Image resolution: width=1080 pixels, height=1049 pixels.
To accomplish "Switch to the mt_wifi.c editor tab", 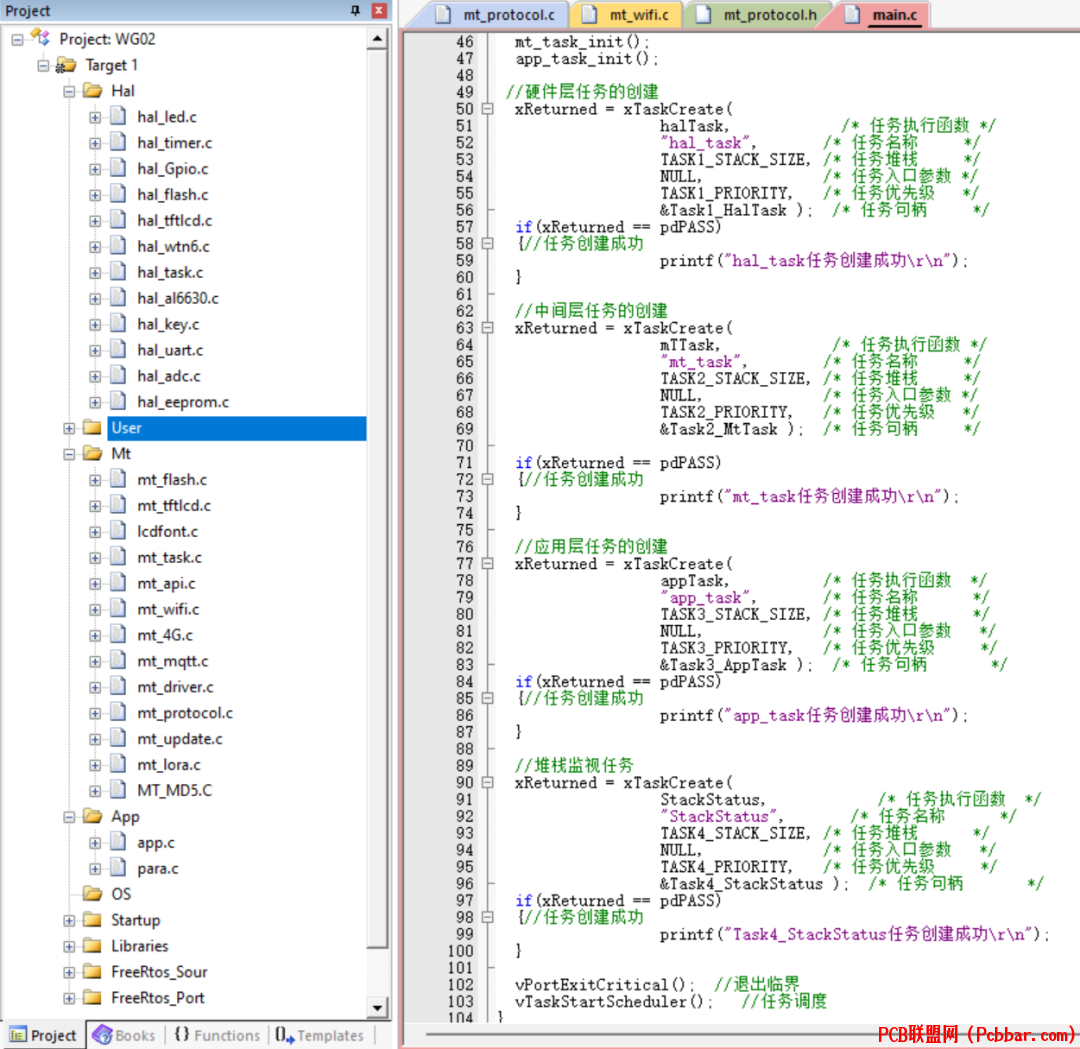I will (x=628, y=14).
